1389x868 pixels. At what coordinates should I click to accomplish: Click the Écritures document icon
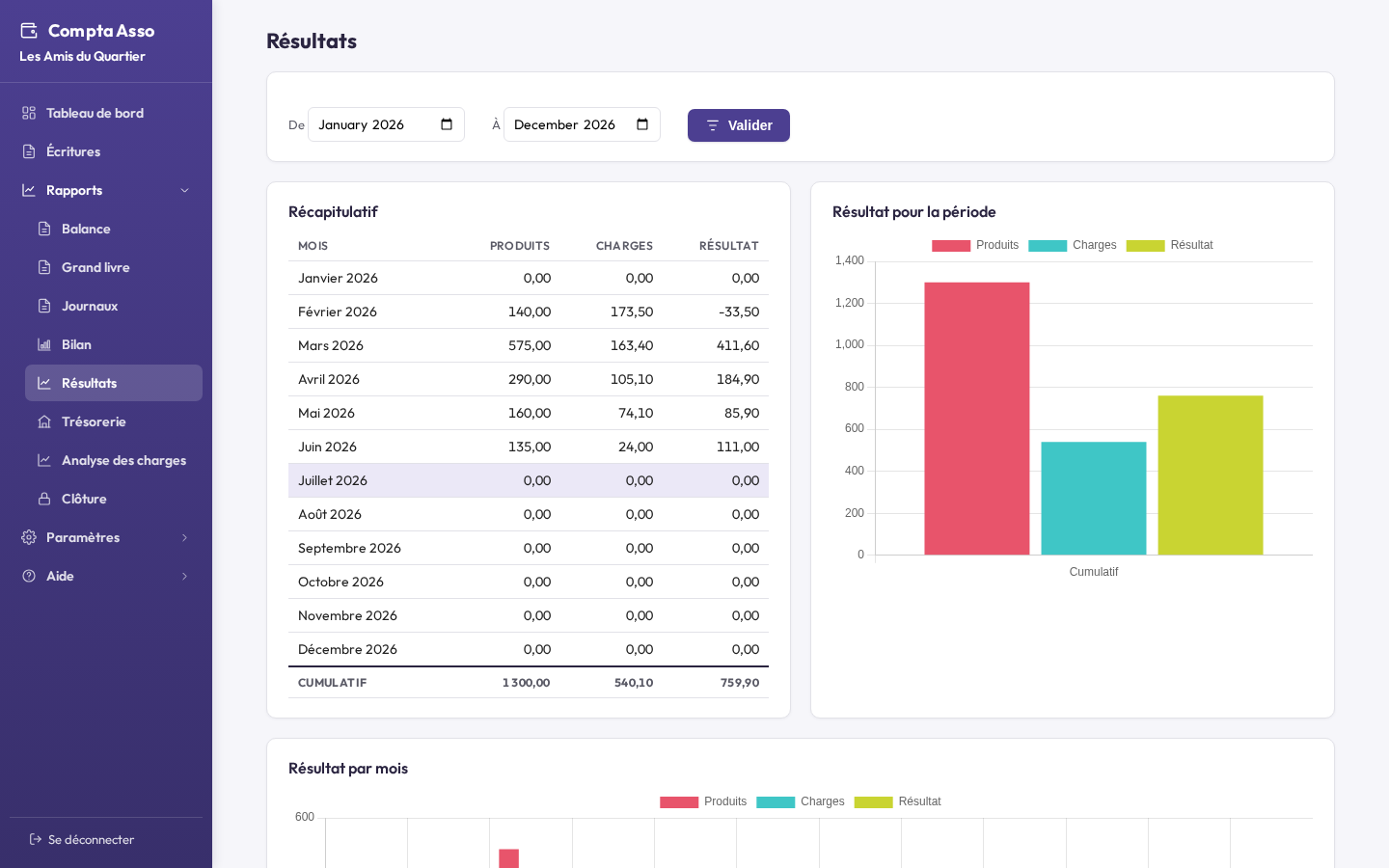point(29,151)
